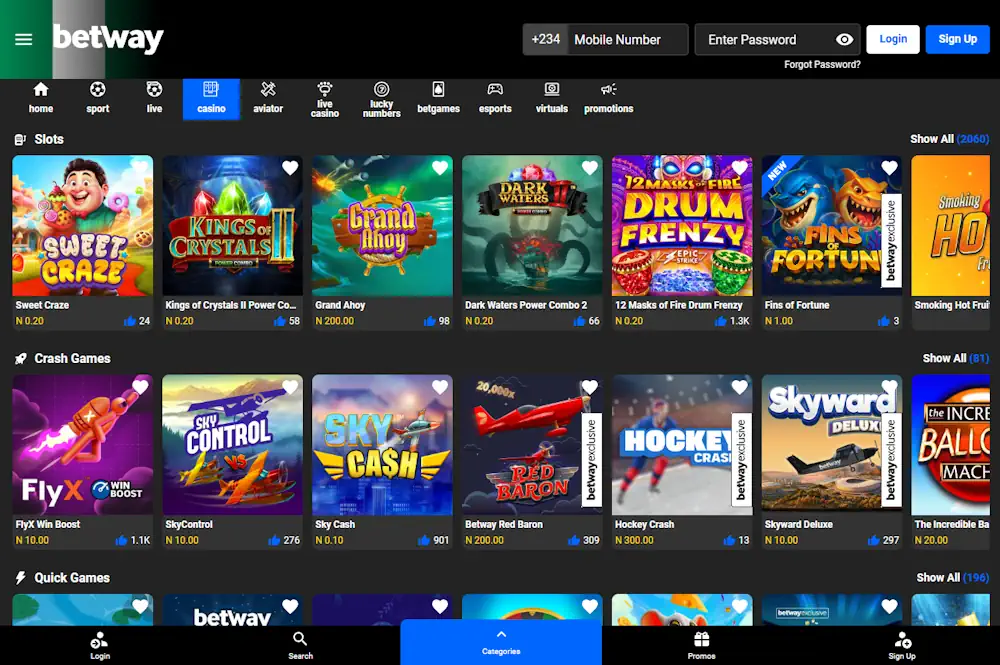Open Promos from the bottom bar

click(701, 641)
